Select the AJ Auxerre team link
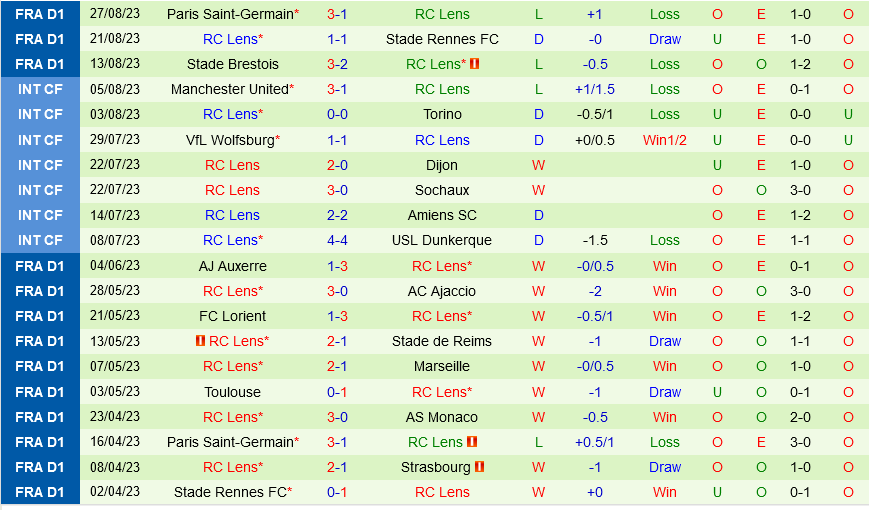This screenshot has width=869, height=510. (232, 266)
